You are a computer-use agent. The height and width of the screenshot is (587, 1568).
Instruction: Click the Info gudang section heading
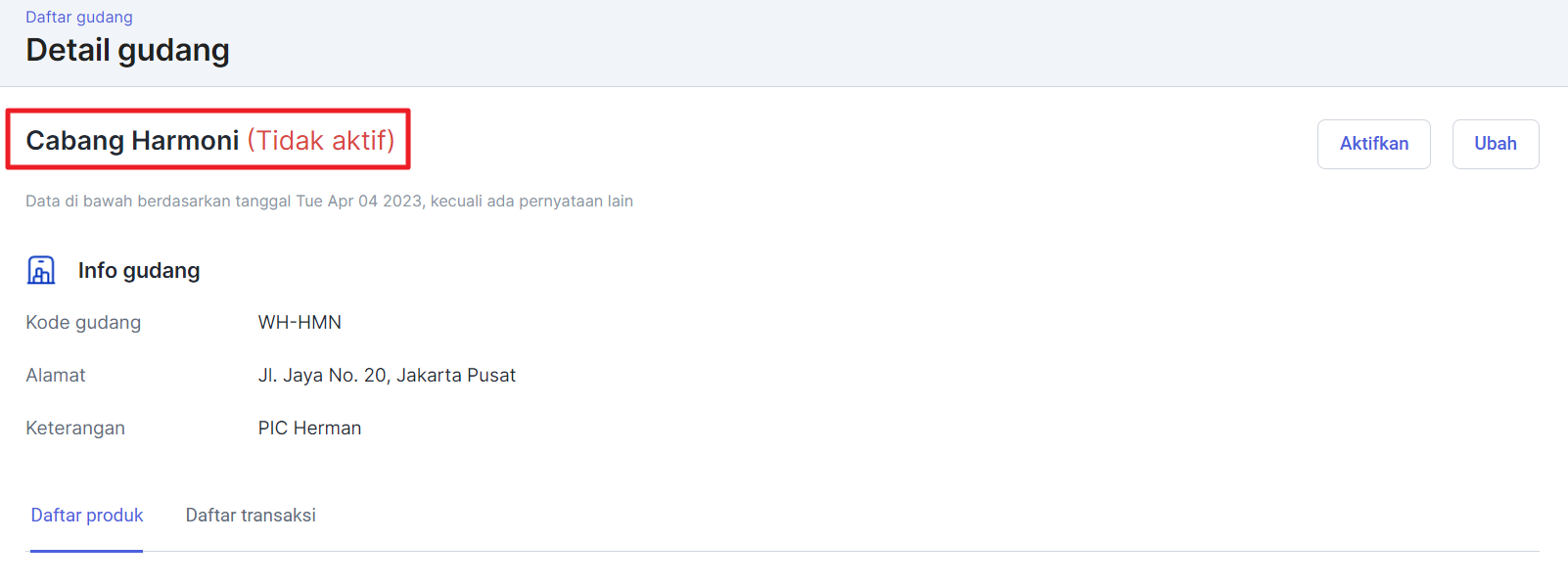pos(139,271)
